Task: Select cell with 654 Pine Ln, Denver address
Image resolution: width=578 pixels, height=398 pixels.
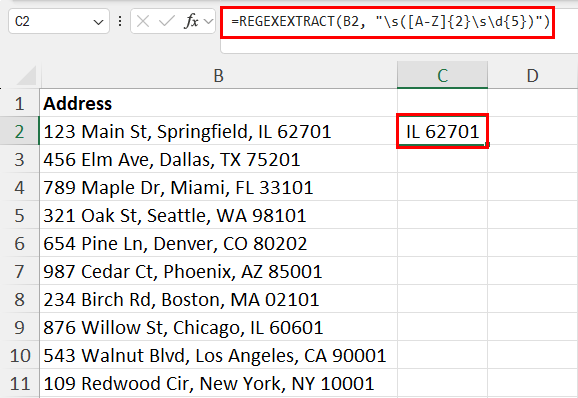Action: [219, 243]
